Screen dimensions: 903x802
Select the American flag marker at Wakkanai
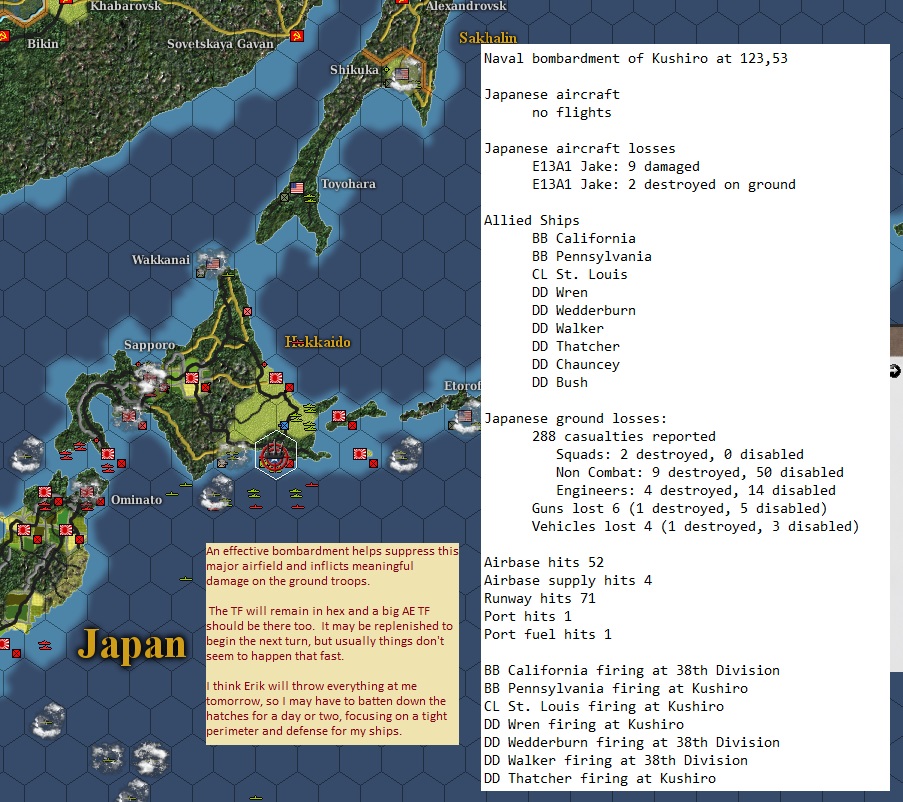point(211,265)
